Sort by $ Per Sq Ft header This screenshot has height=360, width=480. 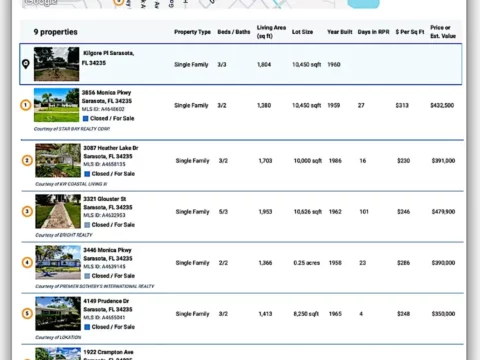410,32
